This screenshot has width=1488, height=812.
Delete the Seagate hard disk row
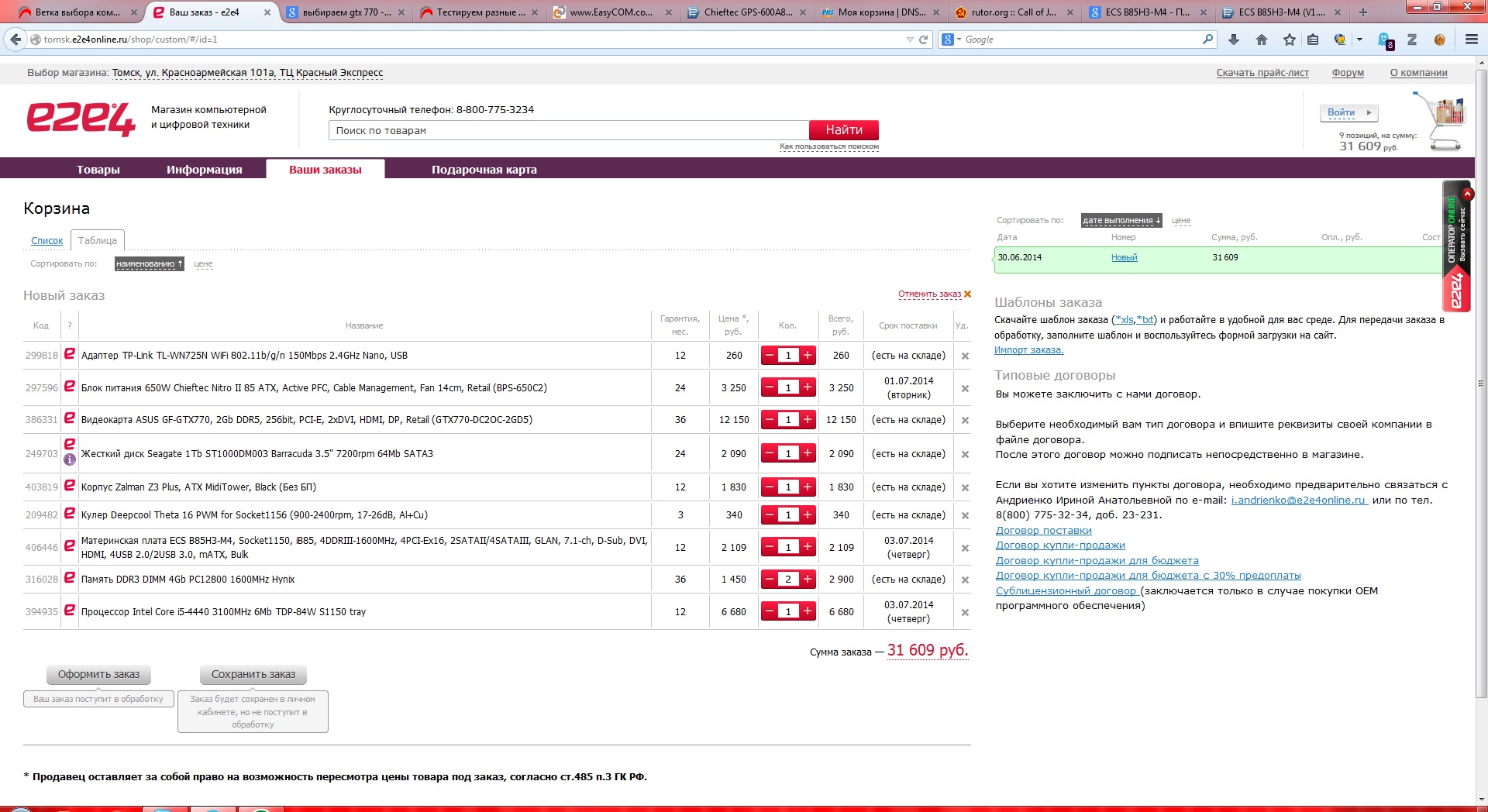[x=965, y=455]
